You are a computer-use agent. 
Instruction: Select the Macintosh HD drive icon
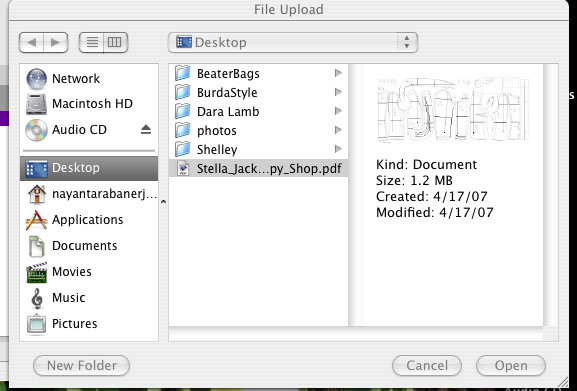coord(36,104)
